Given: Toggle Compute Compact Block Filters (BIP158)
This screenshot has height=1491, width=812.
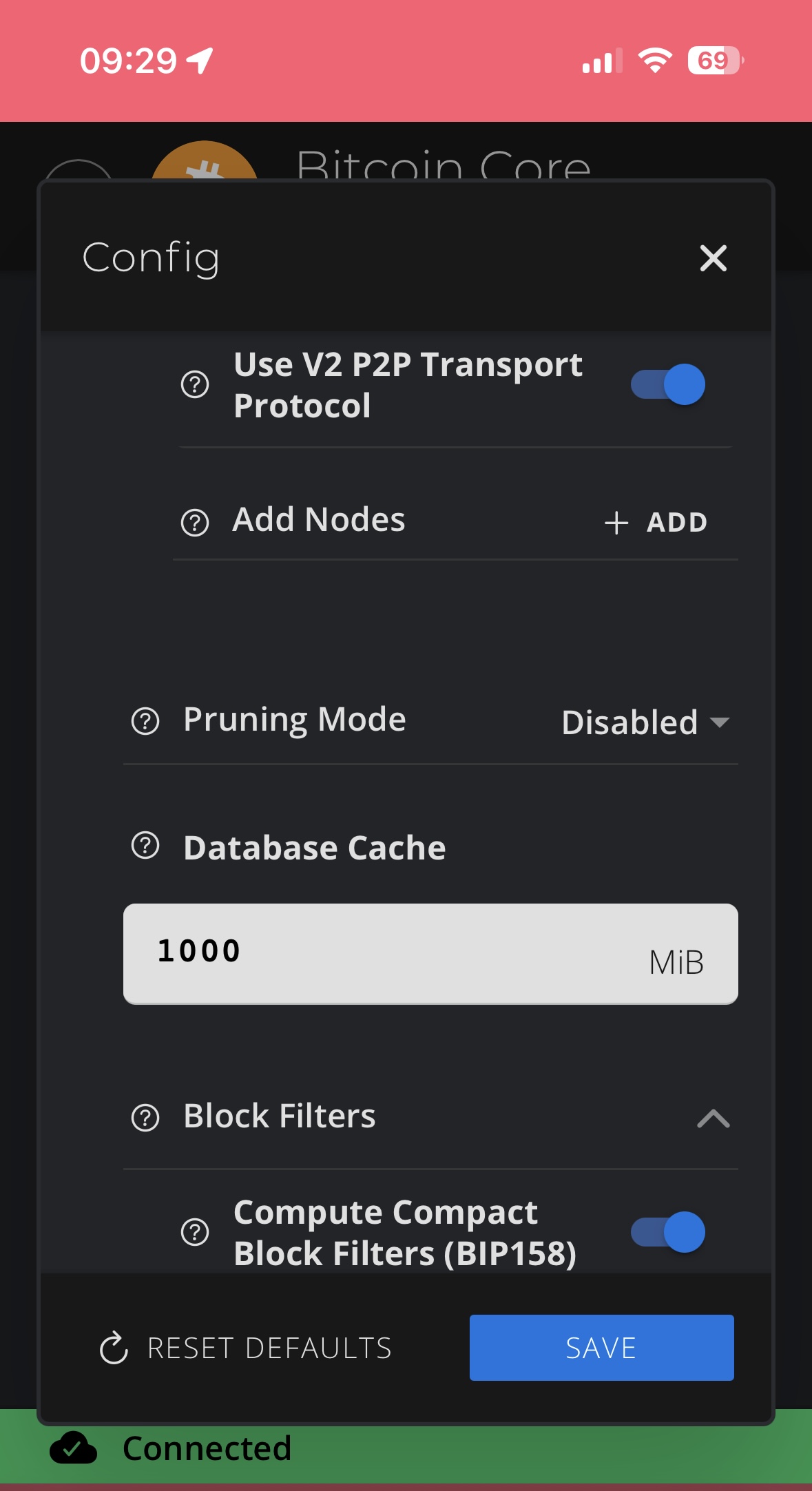Looking at the screenshot, I should point(668,1232).
